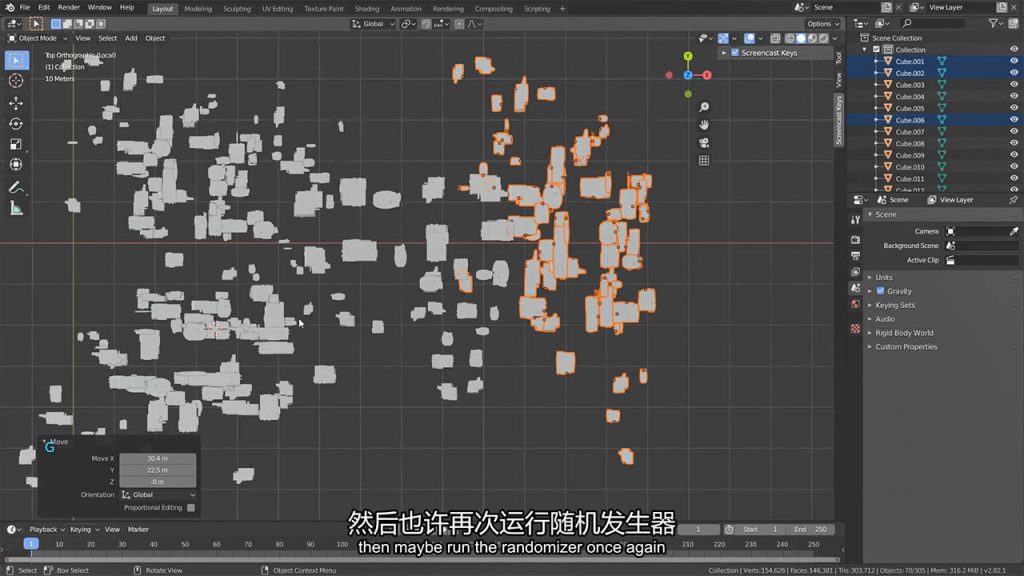Expand the Keying Sets panel
1024x576 pixels.
(895, 305)
